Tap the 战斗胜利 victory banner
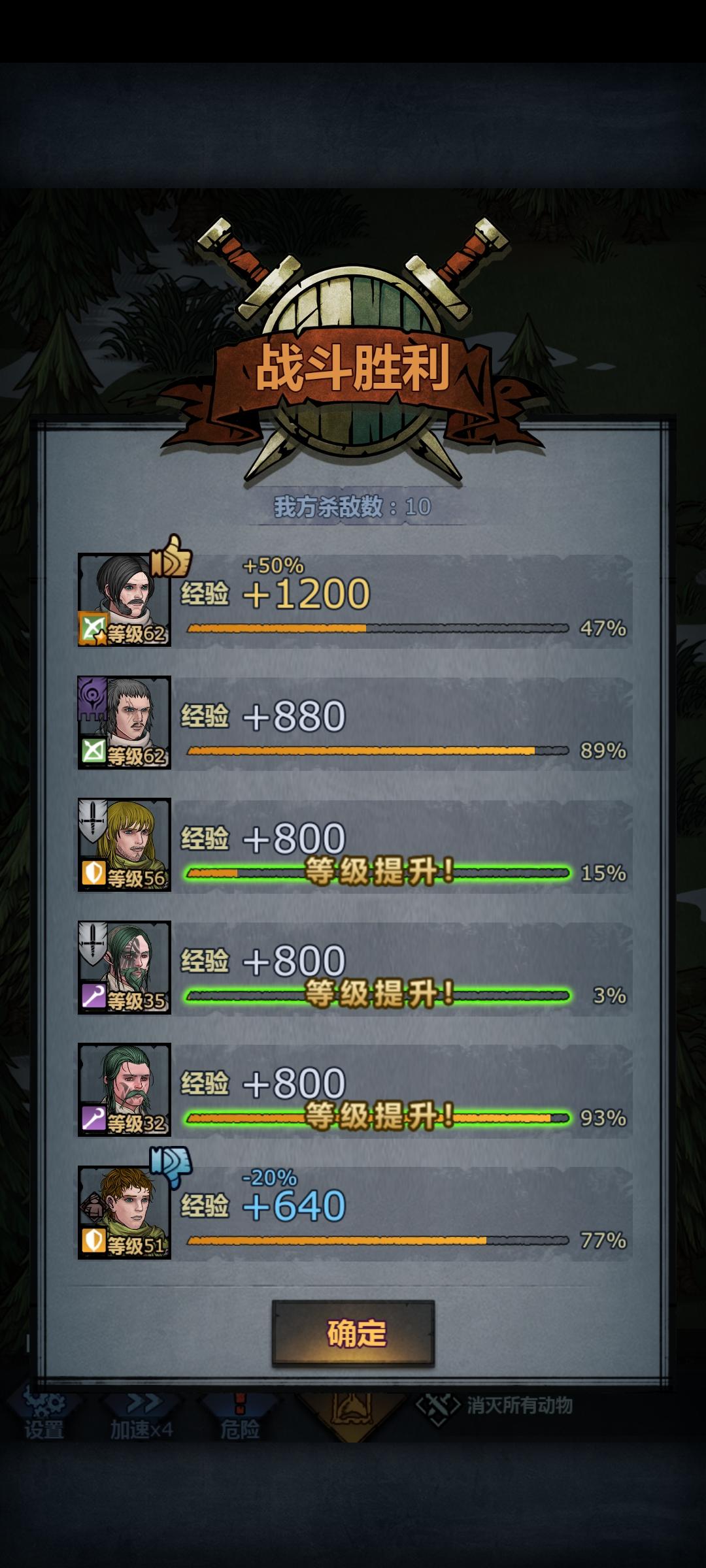 (x=353, y=367)
